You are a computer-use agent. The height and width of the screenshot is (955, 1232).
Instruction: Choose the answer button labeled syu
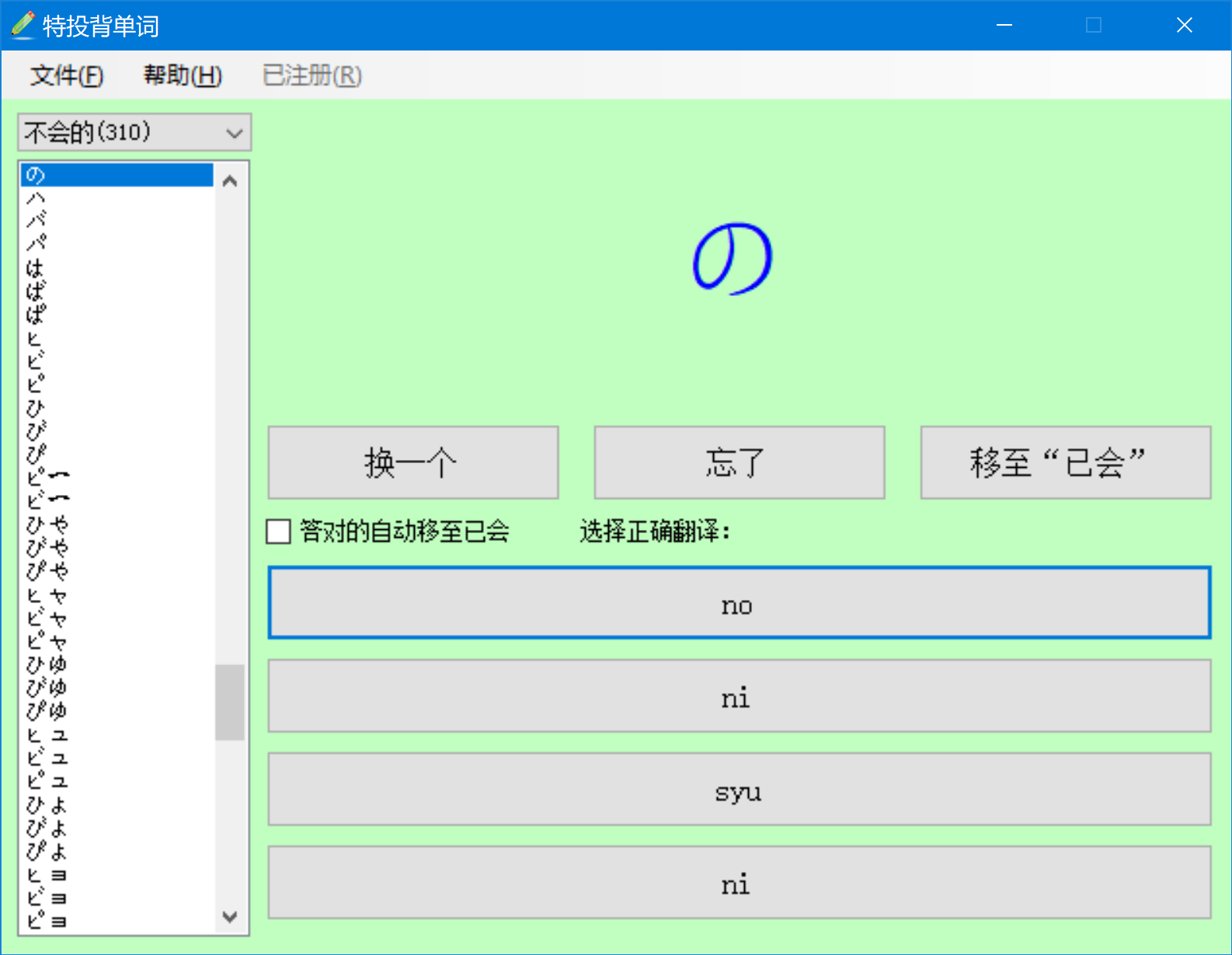coord(740,789)
